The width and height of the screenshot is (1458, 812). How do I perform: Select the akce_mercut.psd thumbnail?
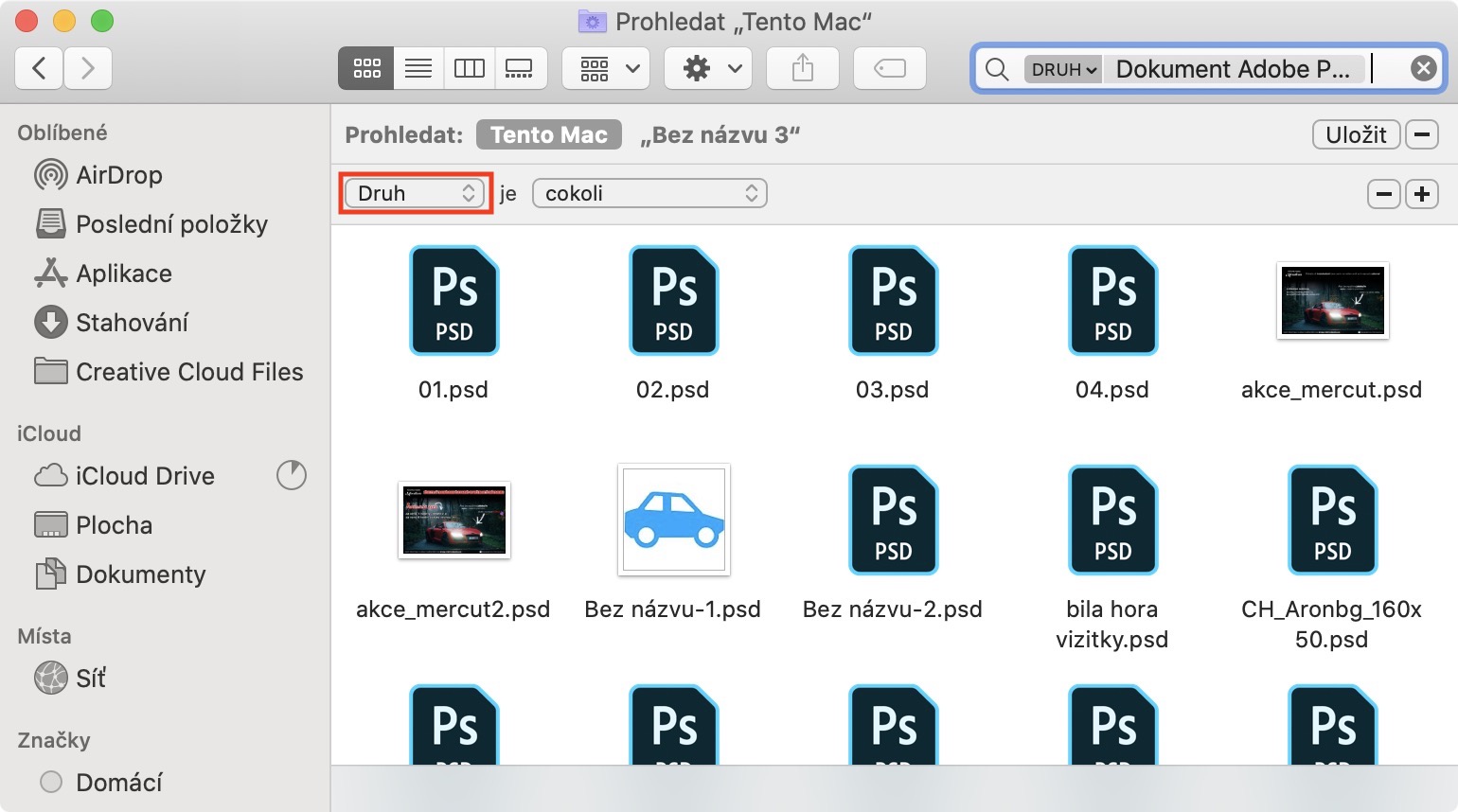[1332, 301]
